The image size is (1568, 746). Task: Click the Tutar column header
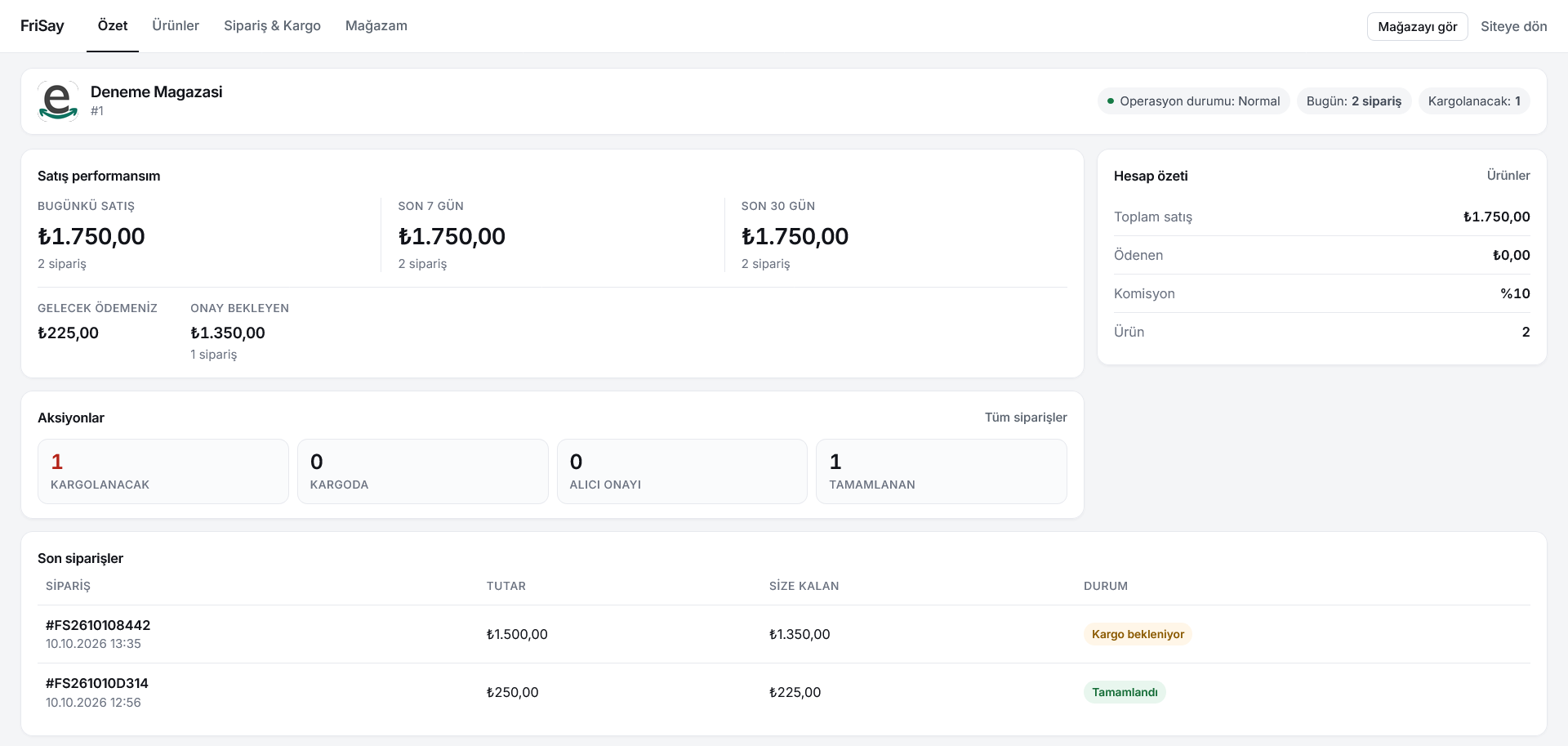pyautogui.click(x=506, y=586)
